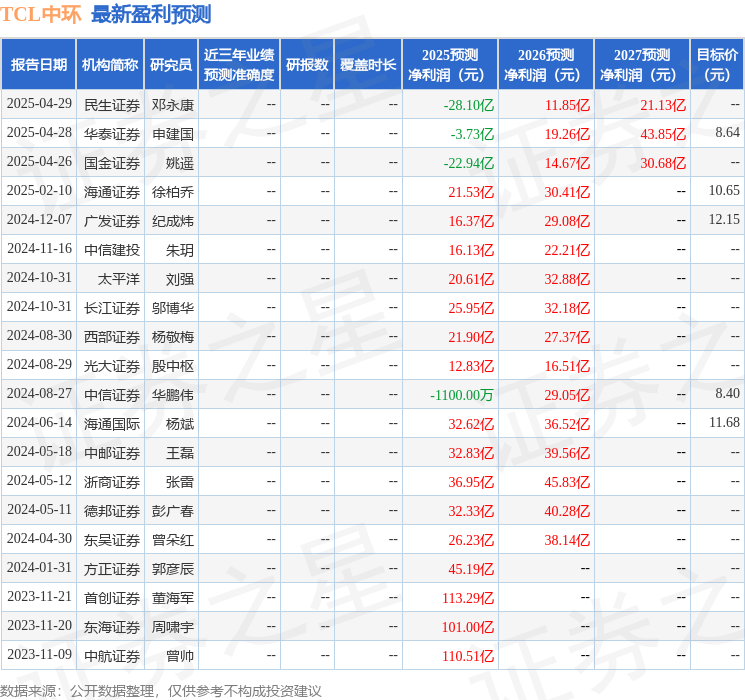Select researcher 邓永康
The height and width of the screenshot is (700, 745).
[173, 105]
